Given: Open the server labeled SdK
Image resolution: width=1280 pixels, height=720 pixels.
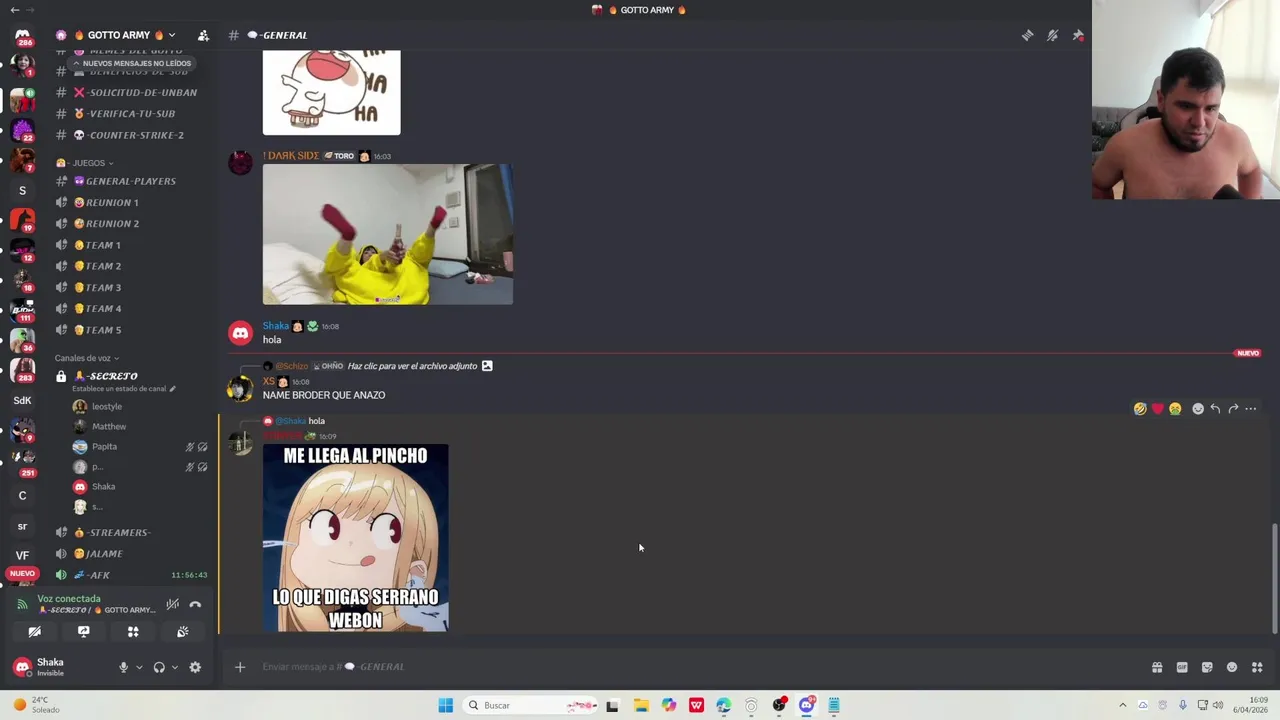Looking at the screenshot, I should pyautogui.click(x=22, y=400).
